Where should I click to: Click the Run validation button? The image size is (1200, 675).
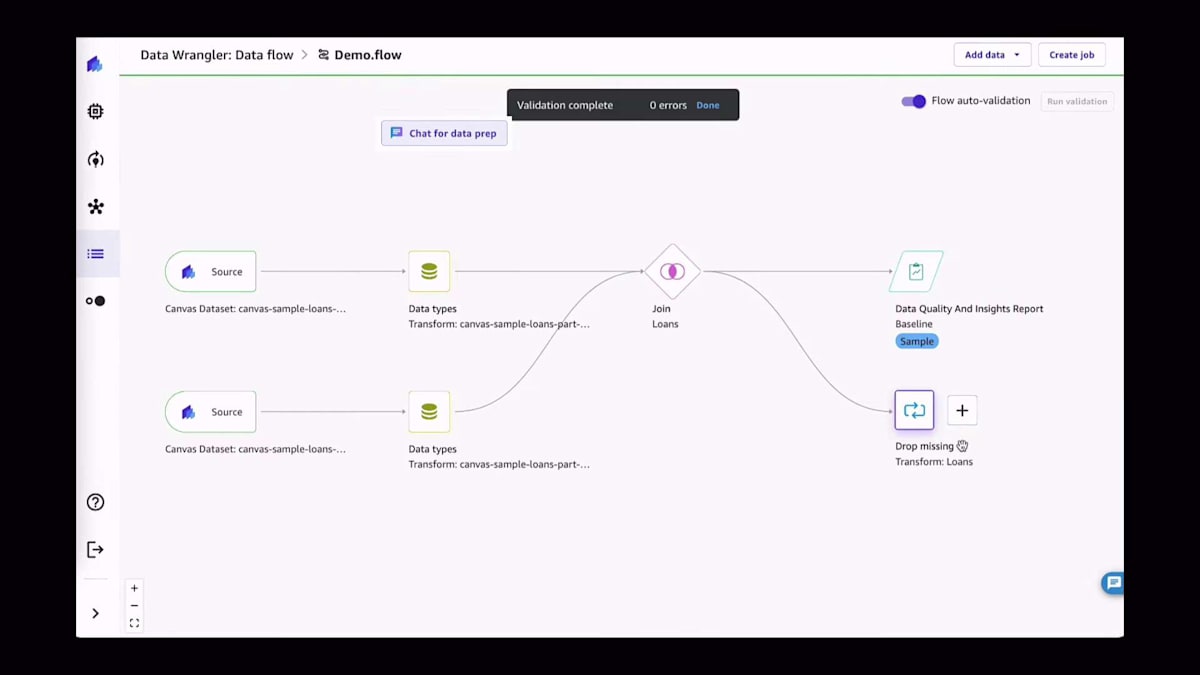point(1077,101)
